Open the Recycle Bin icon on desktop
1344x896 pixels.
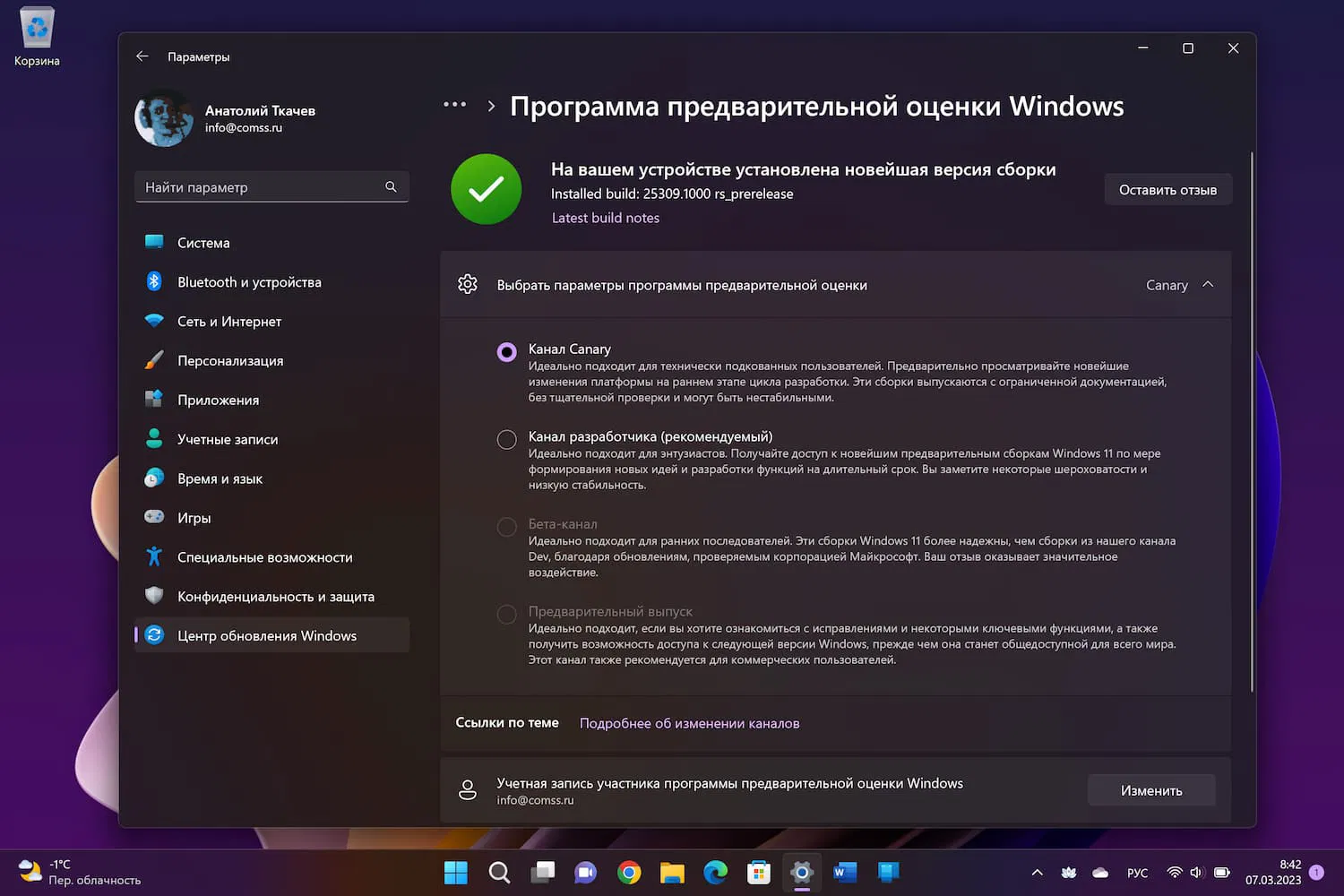37,38
